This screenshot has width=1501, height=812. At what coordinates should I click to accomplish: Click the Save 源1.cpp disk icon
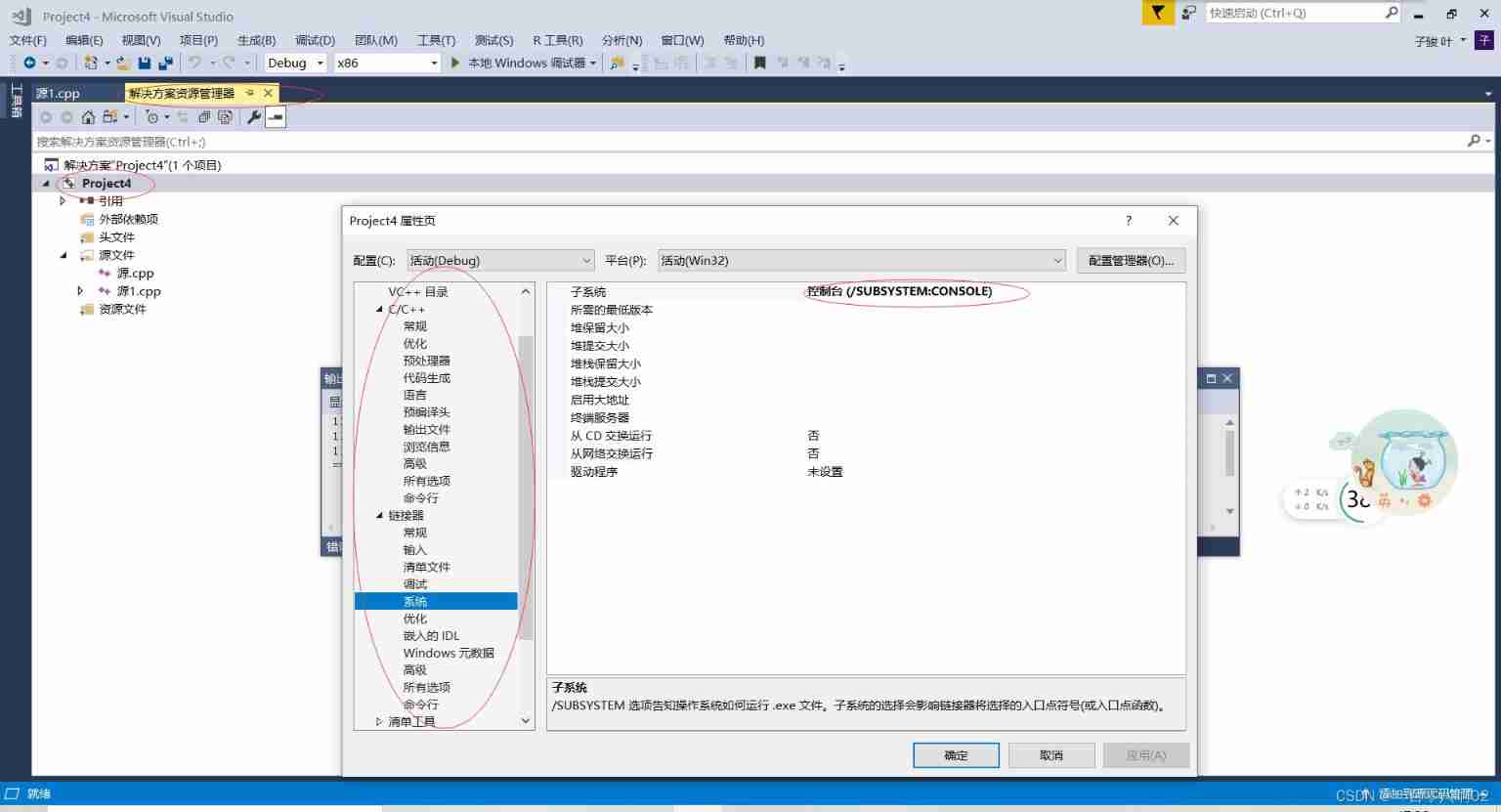tap(144, 63)
